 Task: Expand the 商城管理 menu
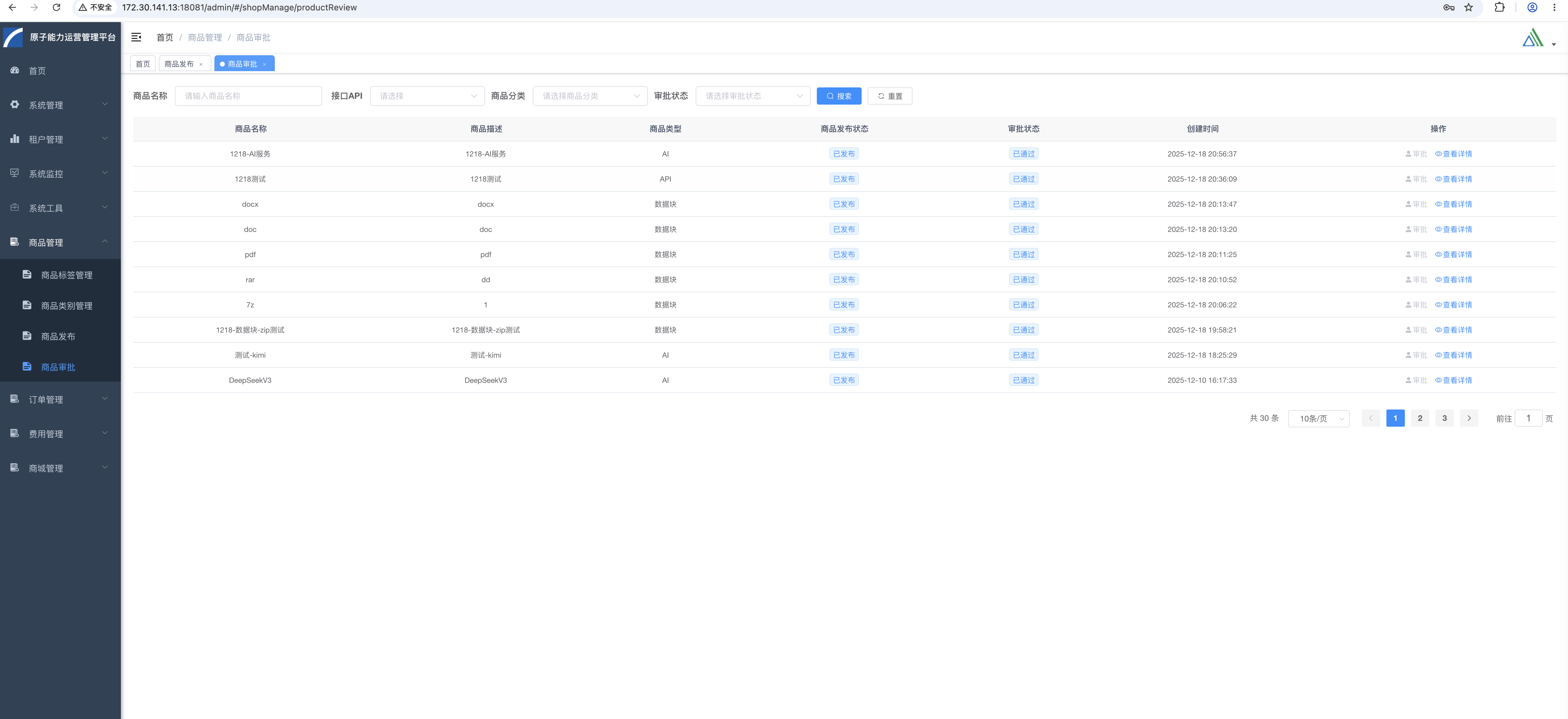point(60,468)
